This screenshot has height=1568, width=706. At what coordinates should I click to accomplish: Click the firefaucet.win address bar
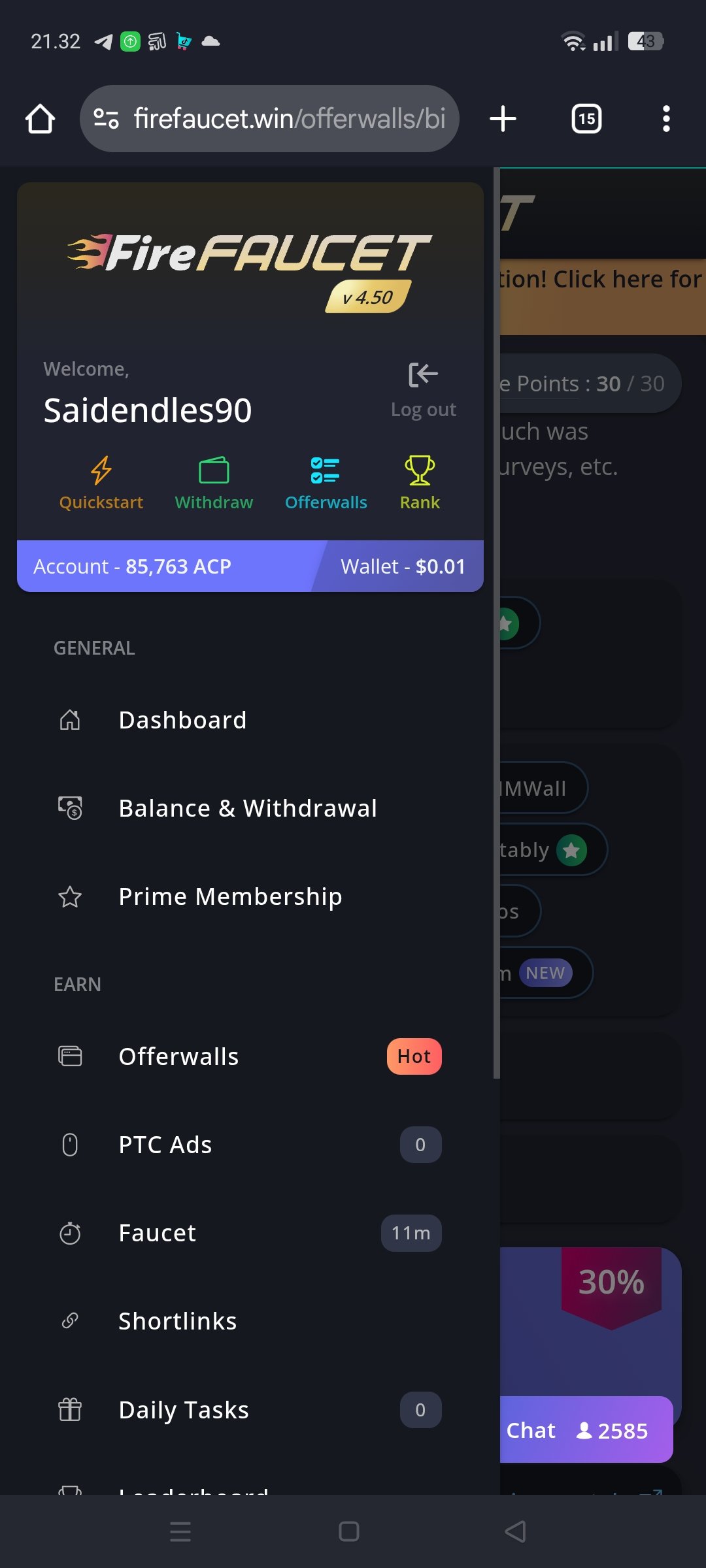[269, 119]
